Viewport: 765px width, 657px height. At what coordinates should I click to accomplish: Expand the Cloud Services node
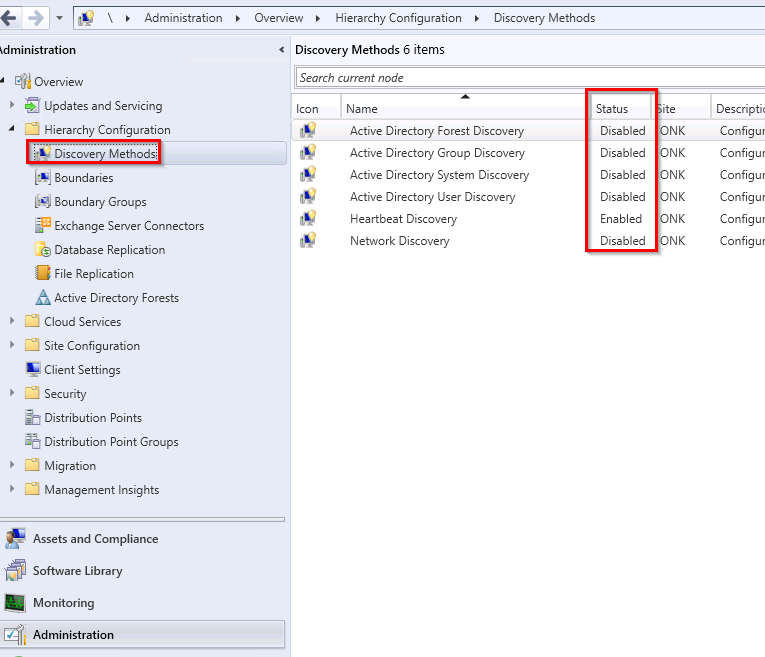click(x=12, y=321)
